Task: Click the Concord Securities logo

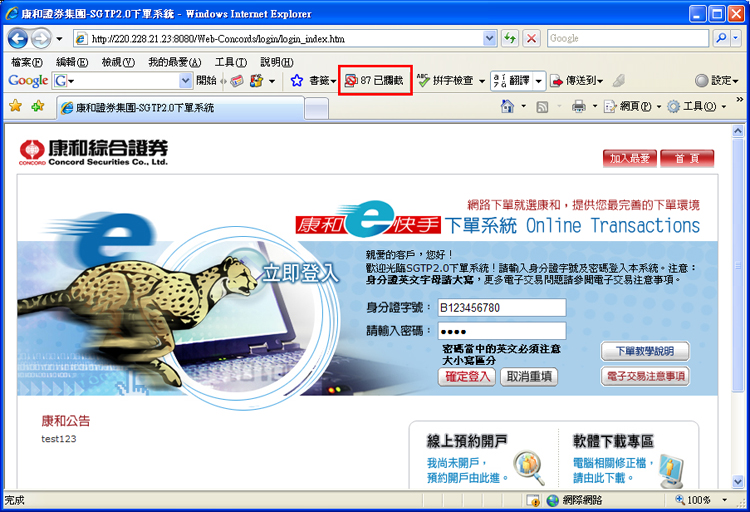Action: click(94, 152)
